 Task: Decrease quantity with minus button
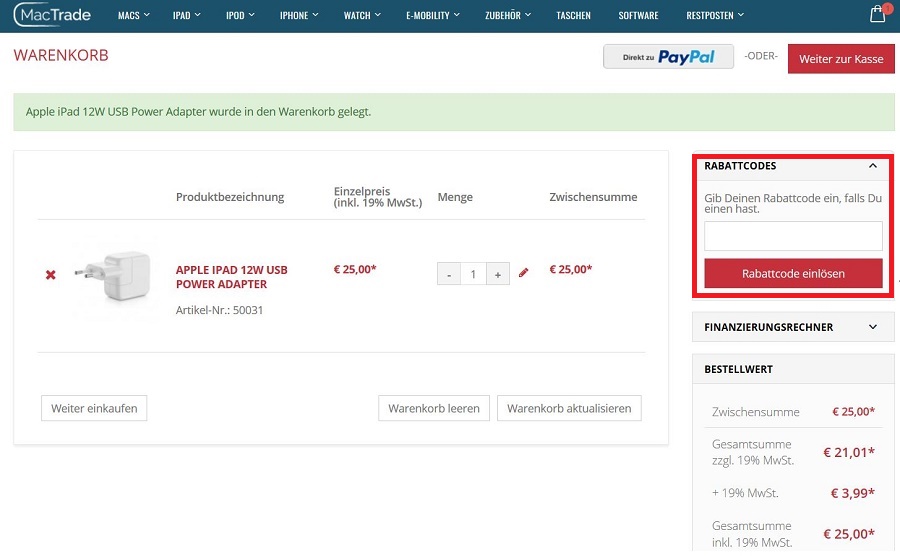(x=449, y=274)
